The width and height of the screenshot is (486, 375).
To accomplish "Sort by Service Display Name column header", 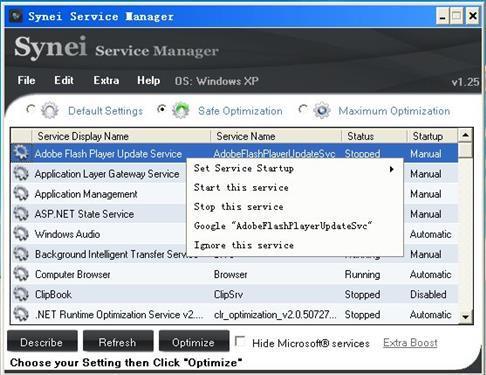I will pyautogui.click(x=121, y=136).
